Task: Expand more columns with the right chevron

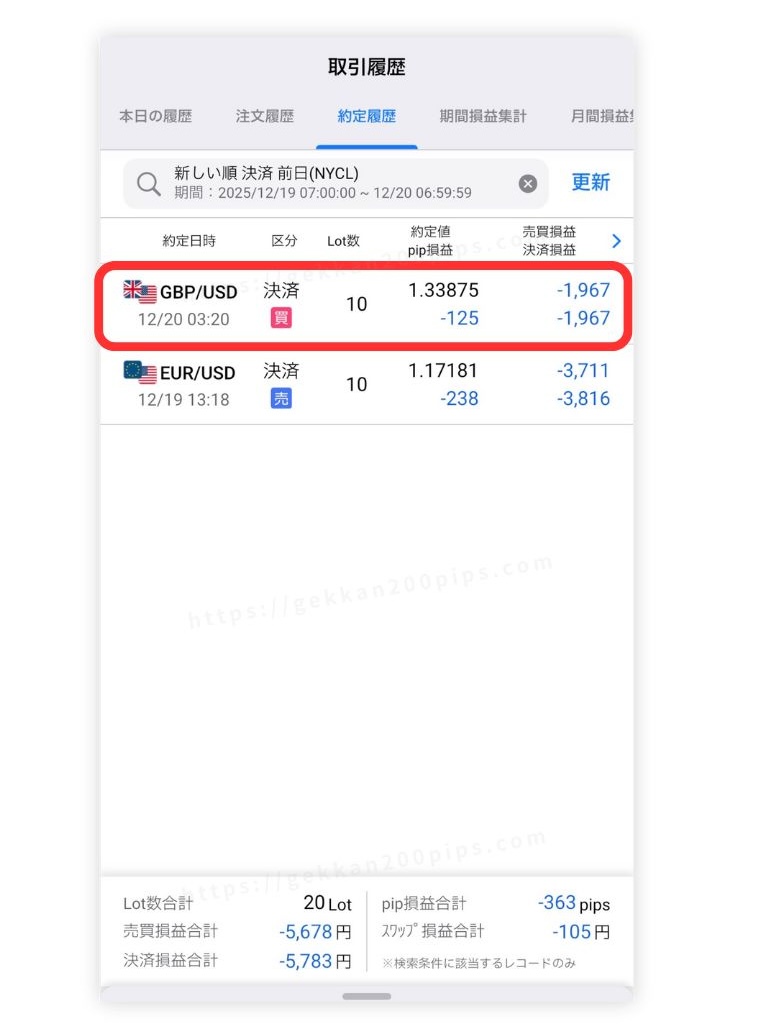Action: pos(616,241)
